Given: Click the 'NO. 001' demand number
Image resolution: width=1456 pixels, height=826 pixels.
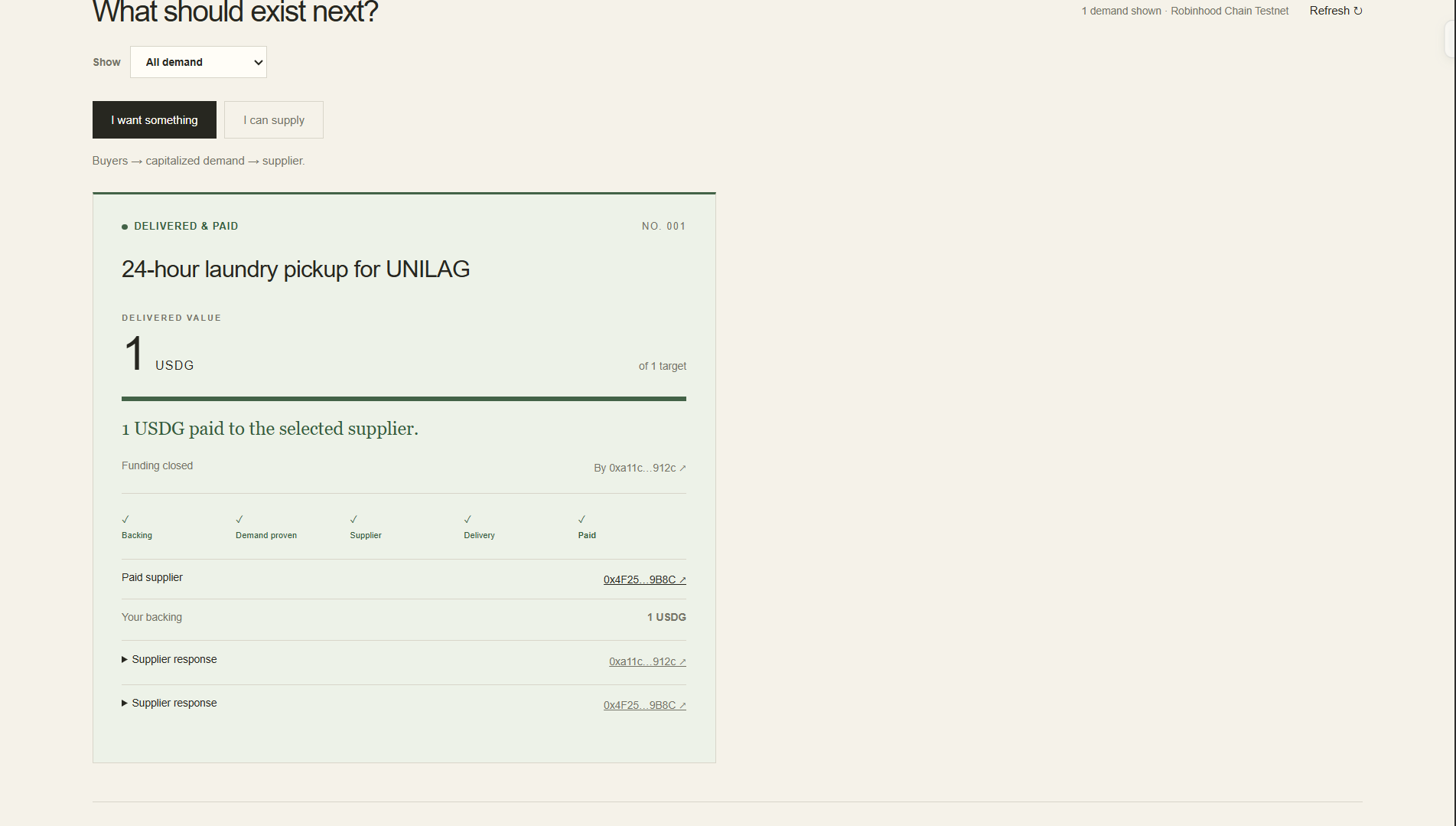Looking at the screenshot, I should coord(664,226).
